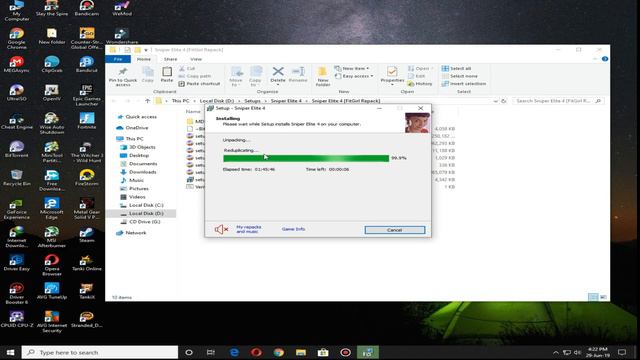Open the ribbon help question mark icon

pyautogui.click(x=605, y=59)
